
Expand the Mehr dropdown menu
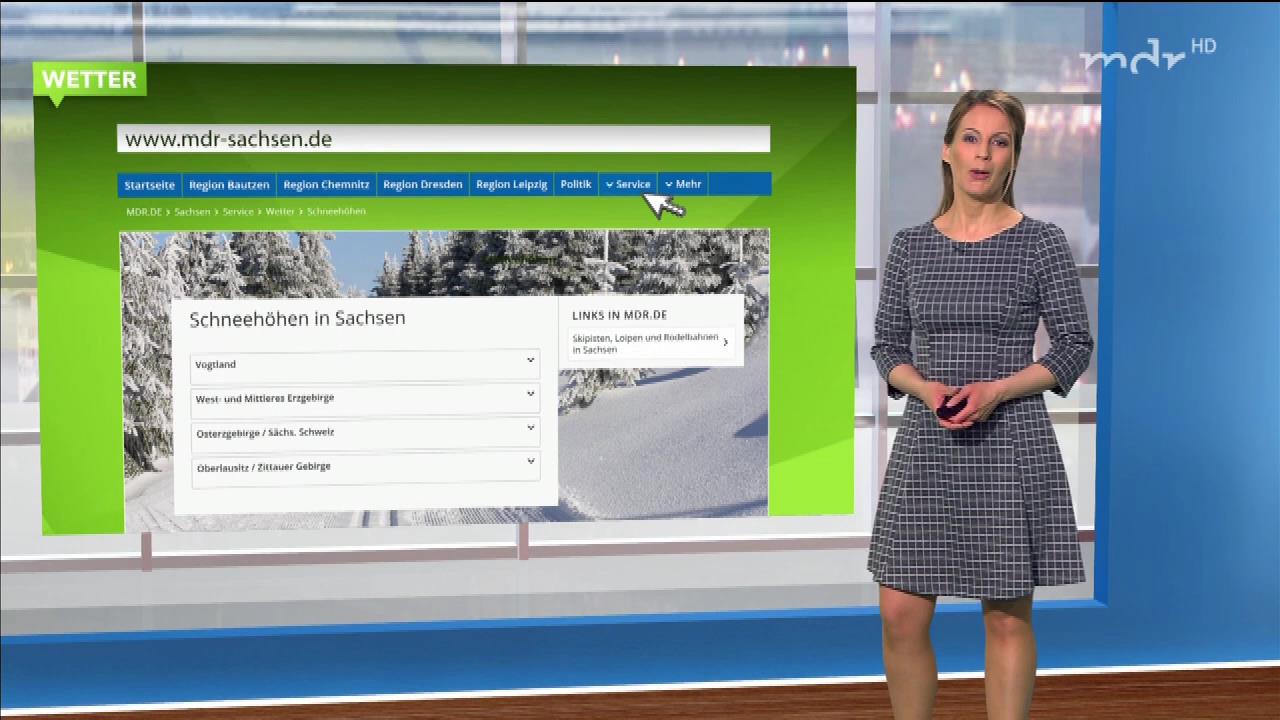point(683,185)
